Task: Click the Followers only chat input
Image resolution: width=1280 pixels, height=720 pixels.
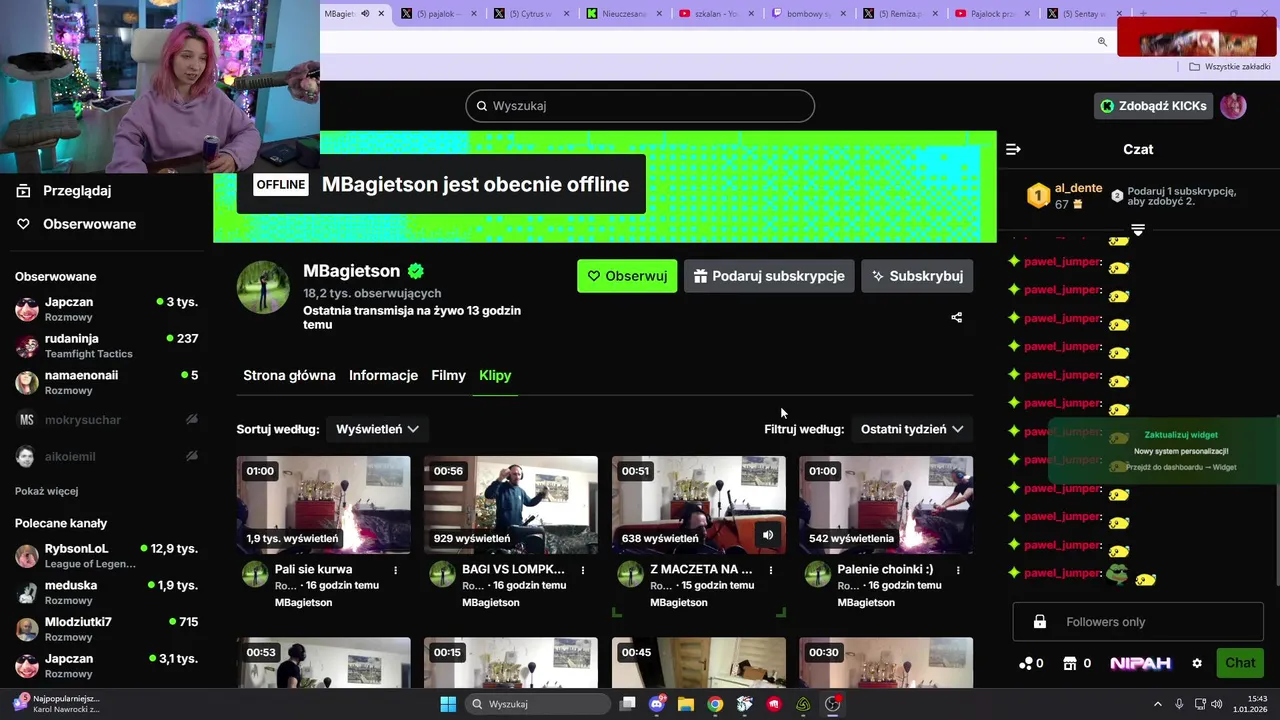Action: coord(1138,622)
